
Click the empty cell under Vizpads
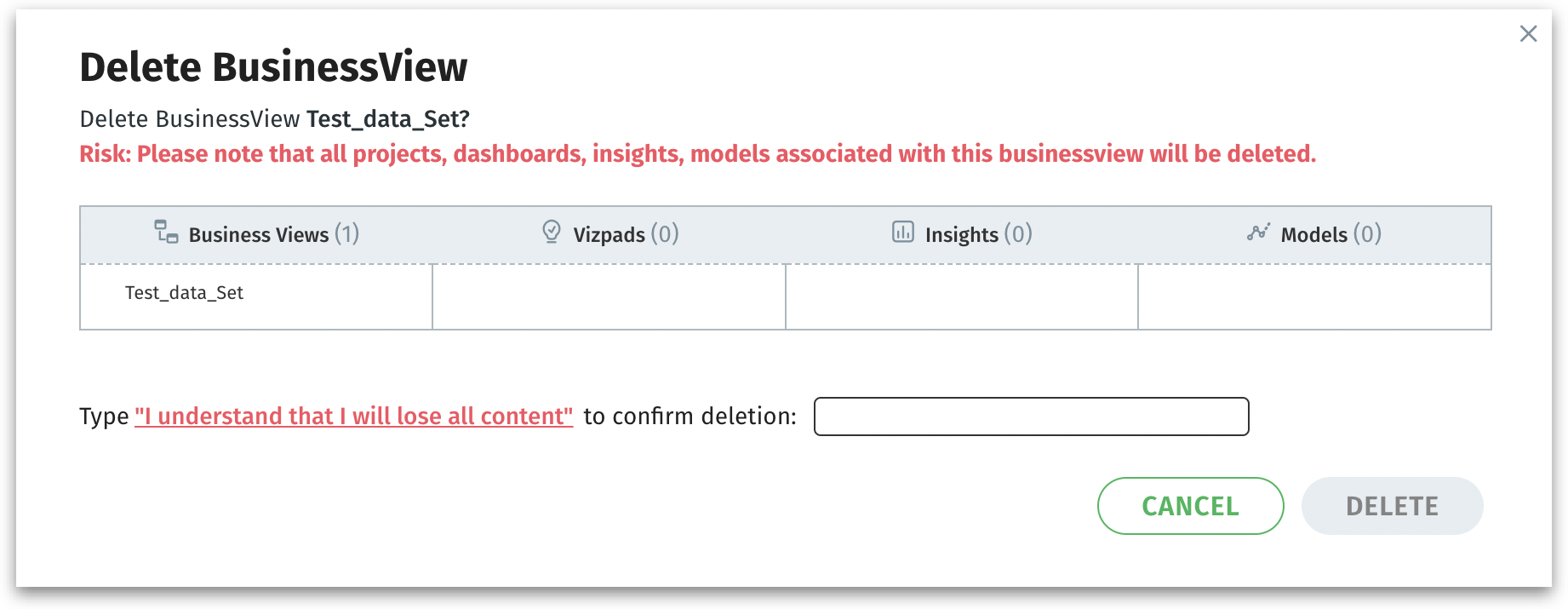coord(609,296)
